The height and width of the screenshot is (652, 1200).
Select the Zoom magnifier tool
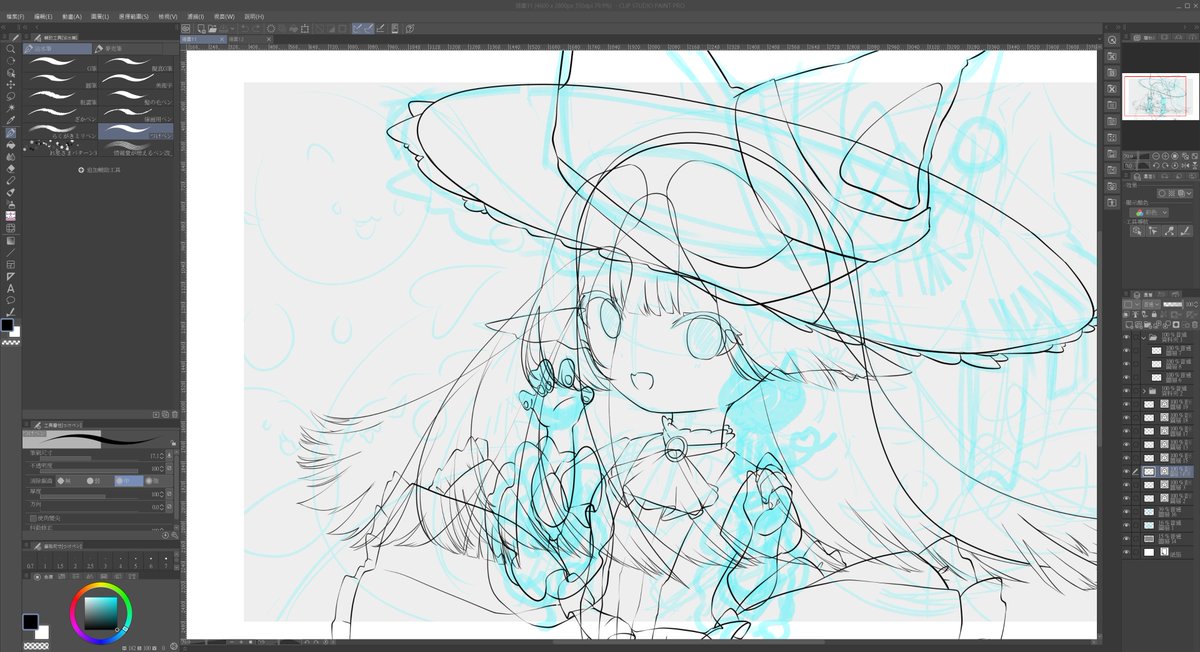[10, 49]
